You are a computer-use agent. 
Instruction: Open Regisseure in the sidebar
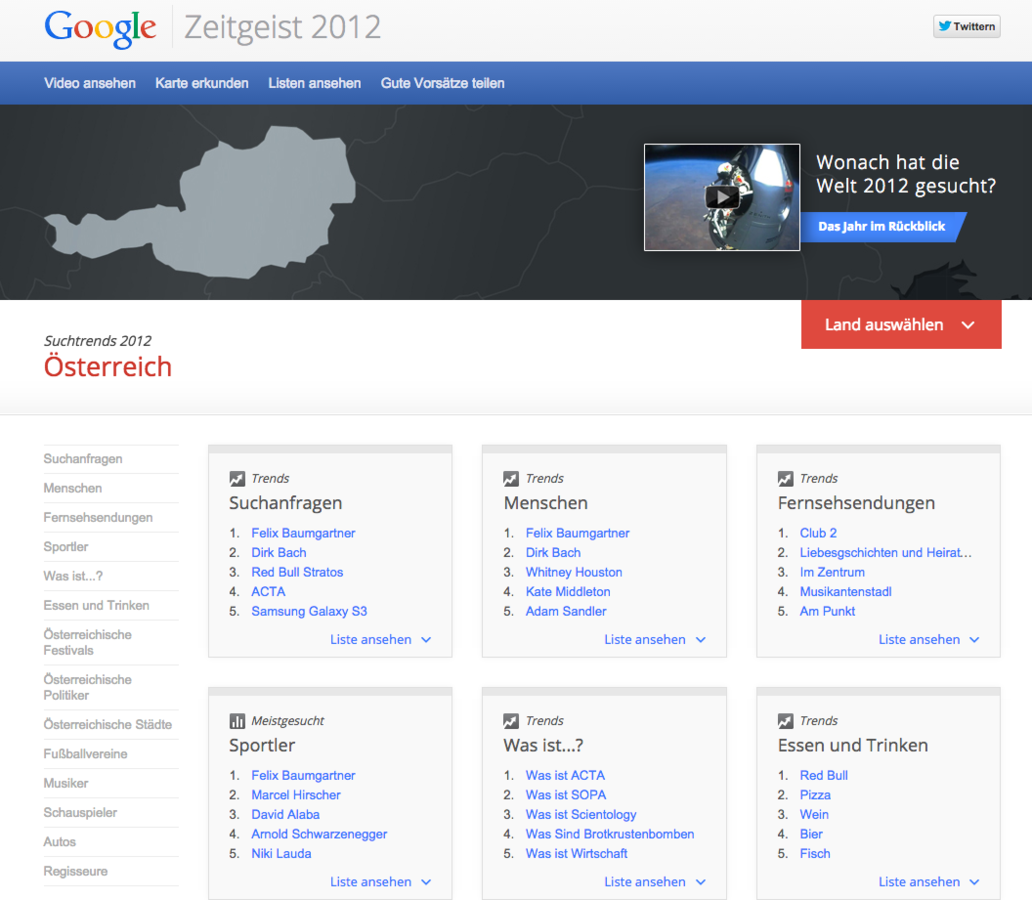76,871
